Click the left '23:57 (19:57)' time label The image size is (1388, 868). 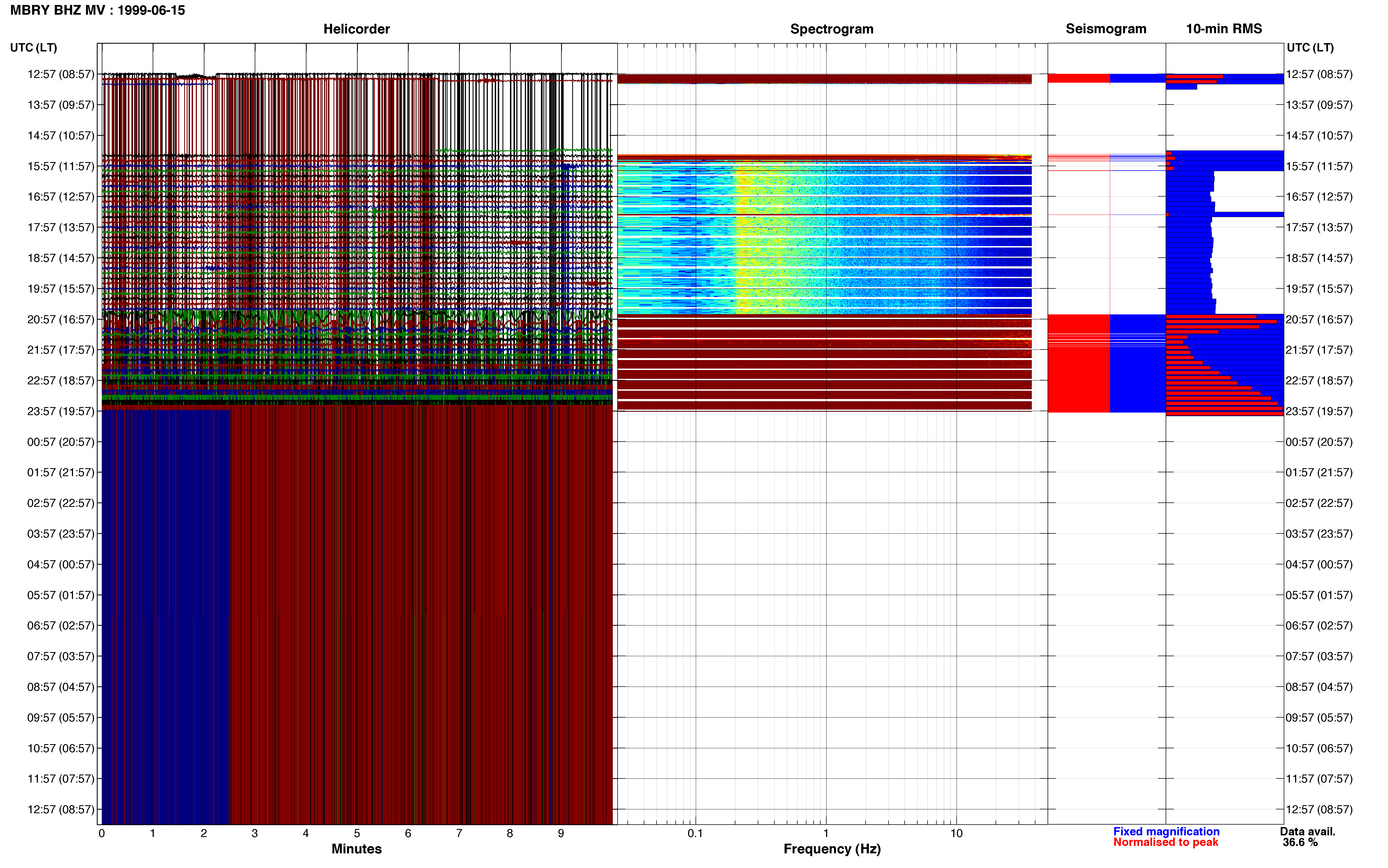(61, 411)
